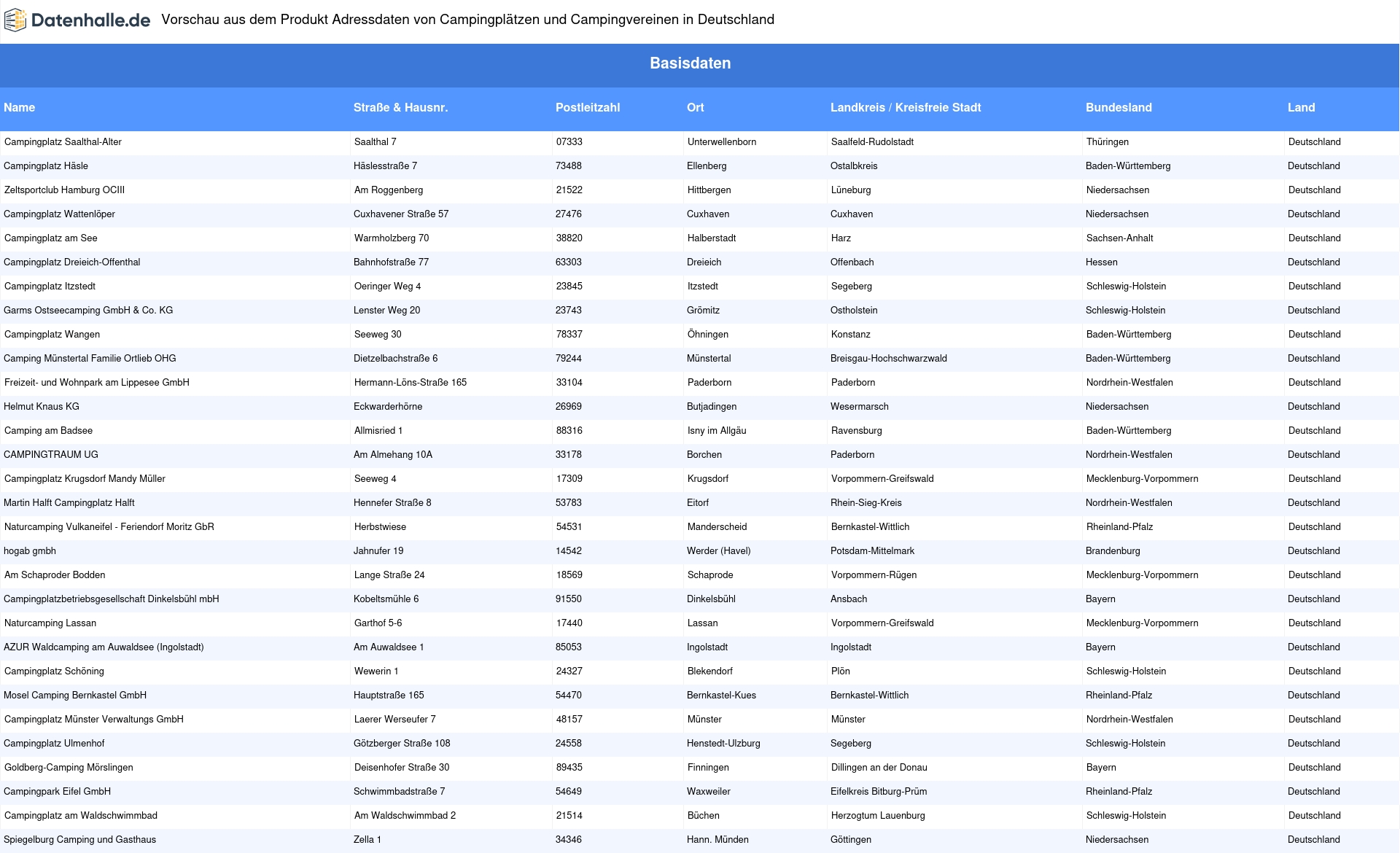
Task: Click address Am Almehang 10A
Action: pyautogui.click(x=393, y=455)
